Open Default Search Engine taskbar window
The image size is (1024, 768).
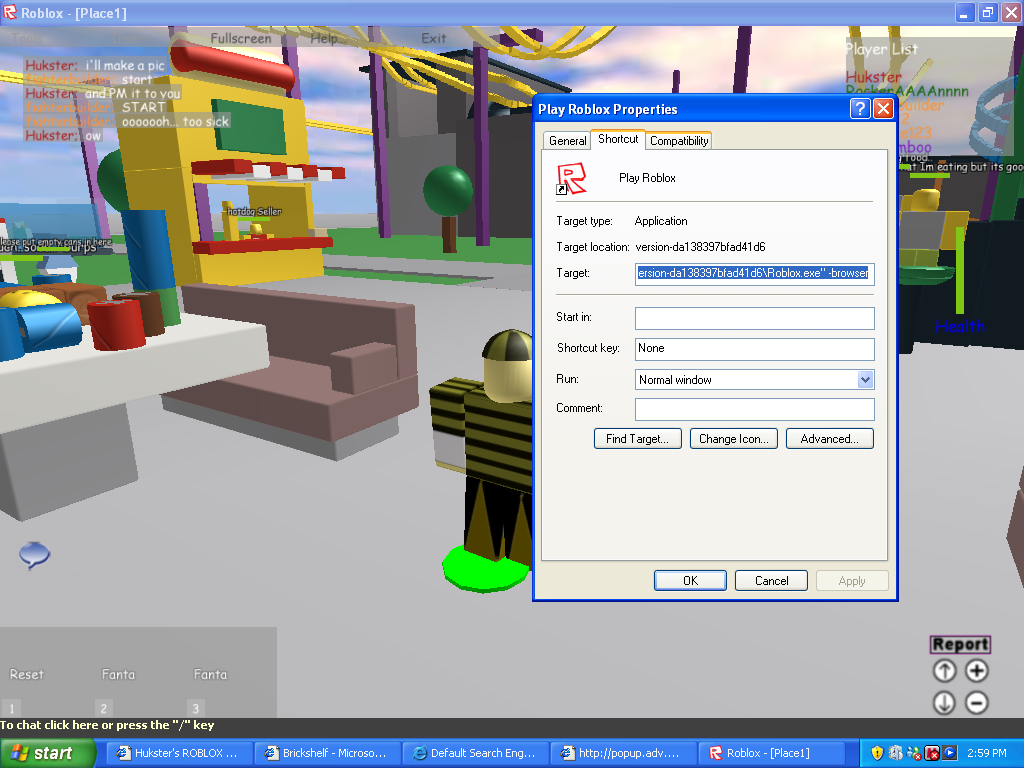point(475,753)
